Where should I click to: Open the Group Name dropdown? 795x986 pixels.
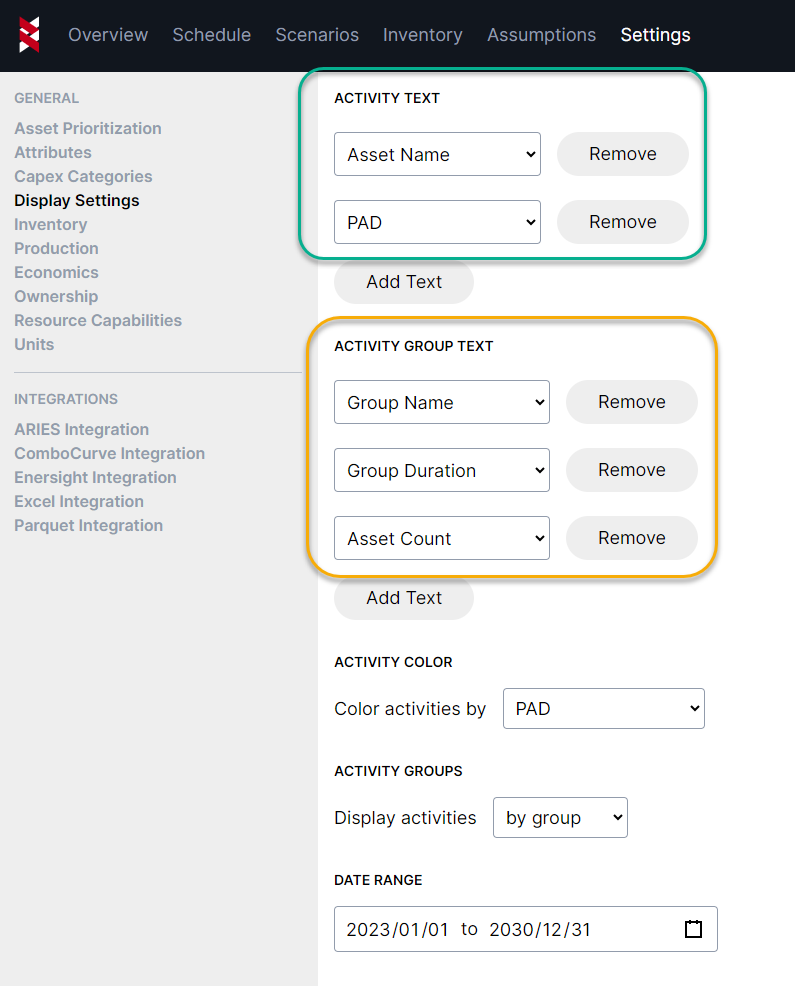pyautogui.click(x=441, y=402)
